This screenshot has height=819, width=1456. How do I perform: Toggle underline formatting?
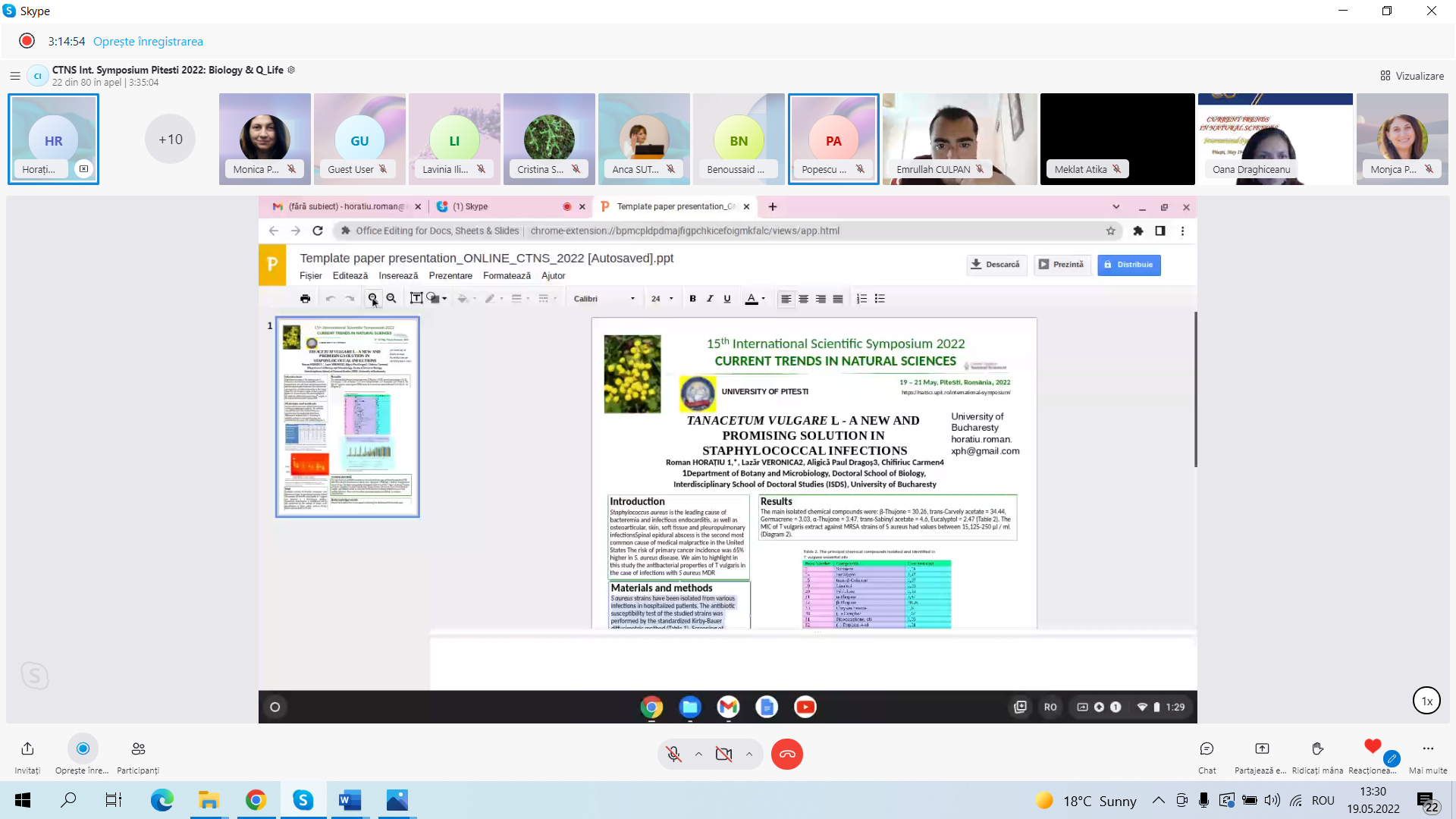(727, 299)
